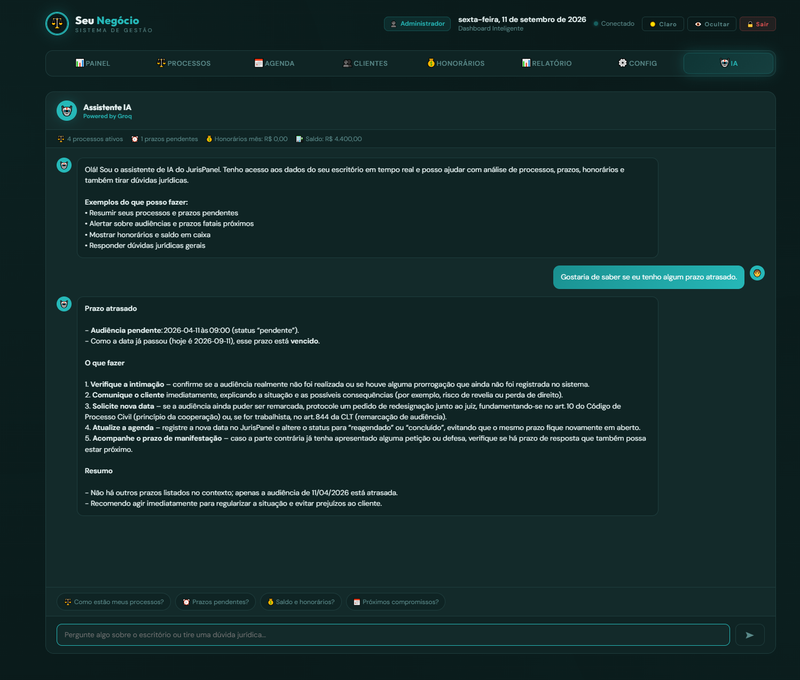Click 'Exemplos do que posso fazer:' heading
The width and height of the screenshot is (800, 680).
point(136,203)
